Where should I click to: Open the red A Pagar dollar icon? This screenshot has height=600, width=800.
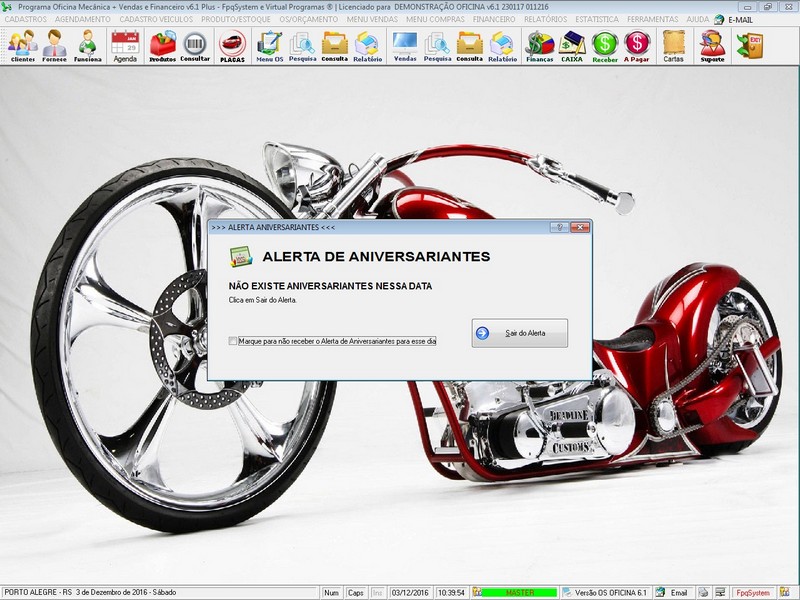[637, 46]
